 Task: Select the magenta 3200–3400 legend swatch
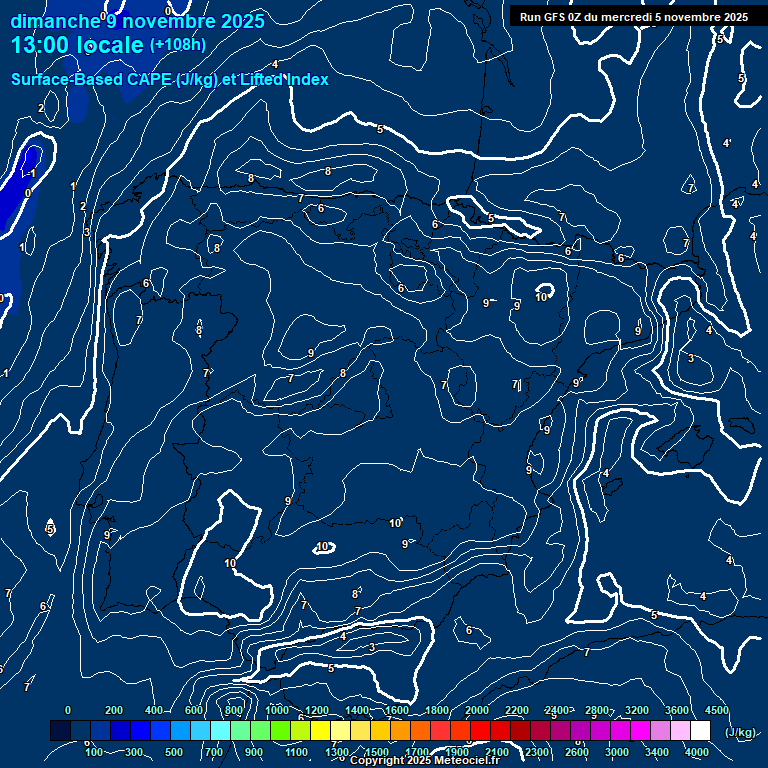click(641, 730)
